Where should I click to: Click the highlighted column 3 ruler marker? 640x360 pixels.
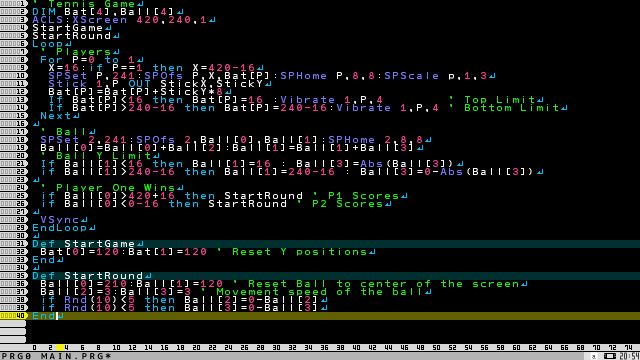[x=60, y=348]
